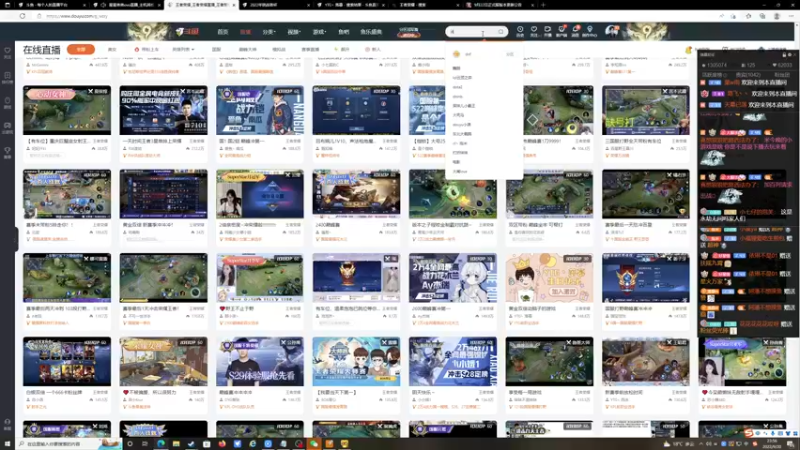
Task: Open the 缺号打 stream thumbnail
Action: point(645,110)
